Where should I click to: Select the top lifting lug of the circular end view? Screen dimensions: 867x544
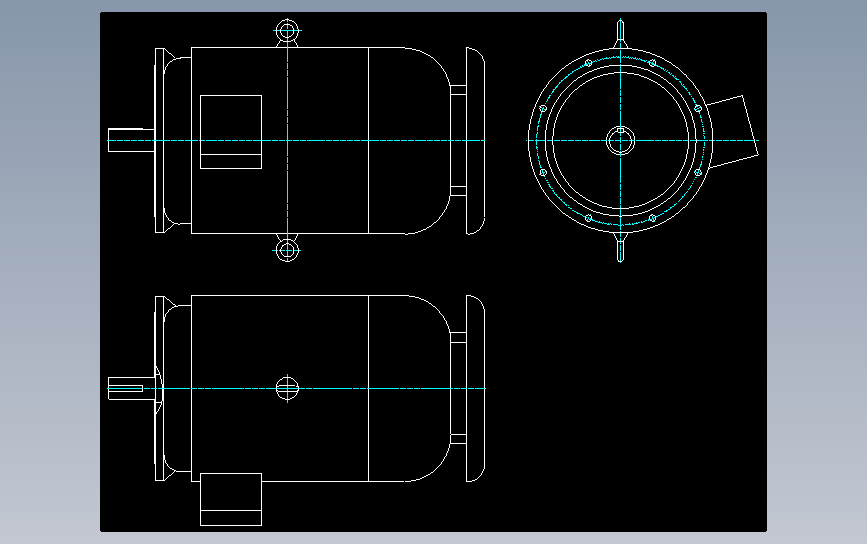(x=620, y=34)
